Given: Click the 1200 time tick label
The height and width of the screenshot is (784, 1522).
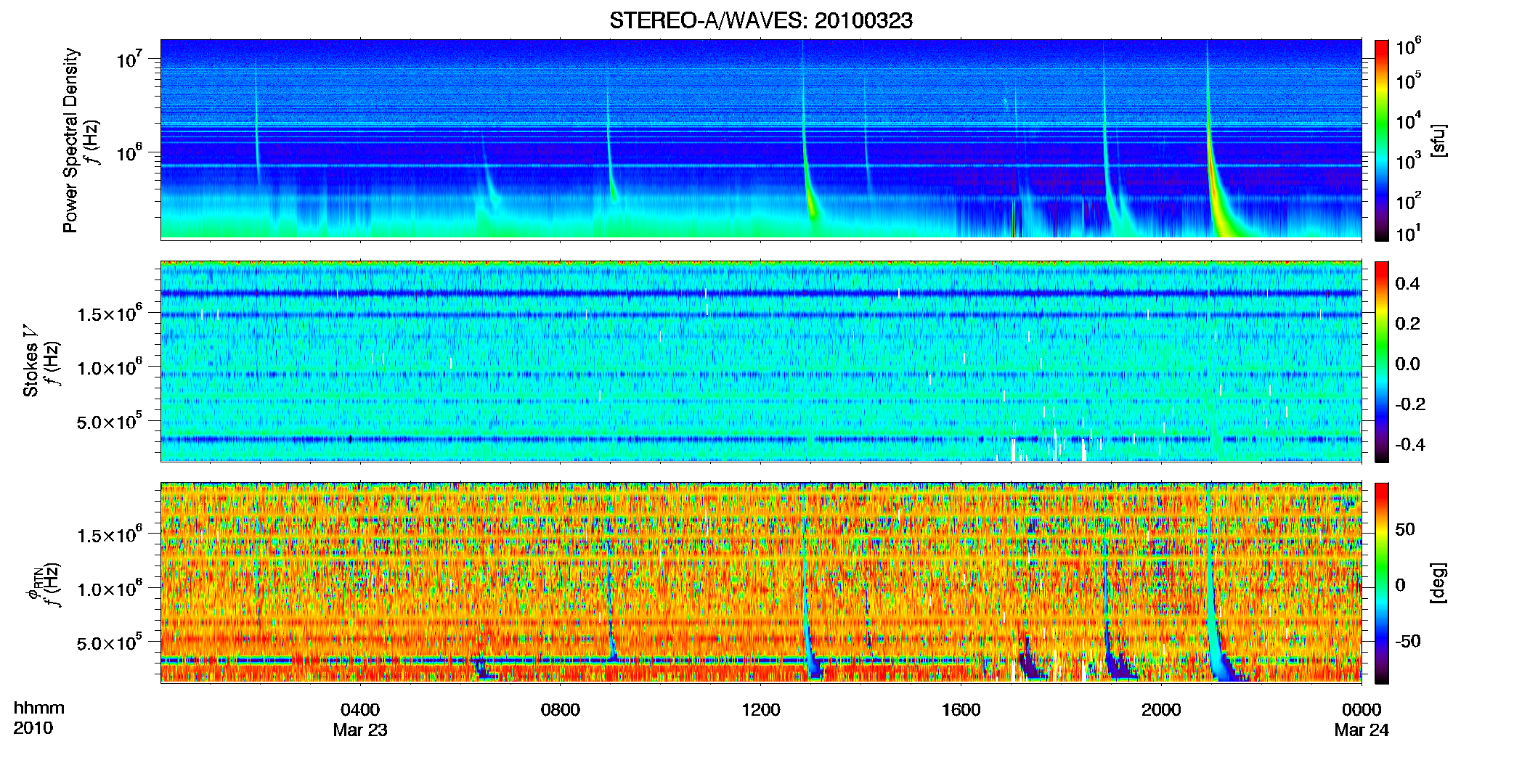Looking at the screenshot, I should (761, 709).
